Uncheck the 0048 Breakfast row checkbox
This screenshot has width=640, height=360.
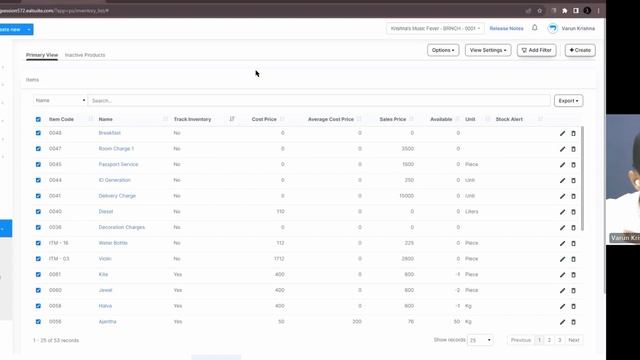pyautogui.click(x=38, y=133)
